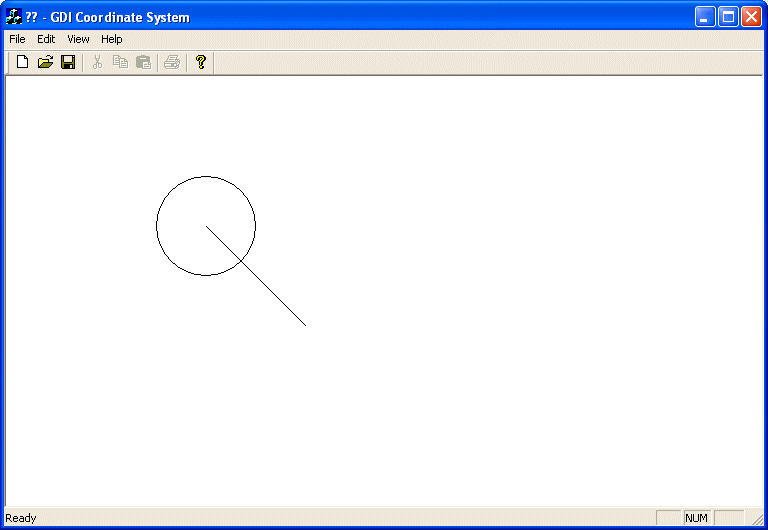
Task: Click the Print toolbar icon
Action: coord(172,62)
